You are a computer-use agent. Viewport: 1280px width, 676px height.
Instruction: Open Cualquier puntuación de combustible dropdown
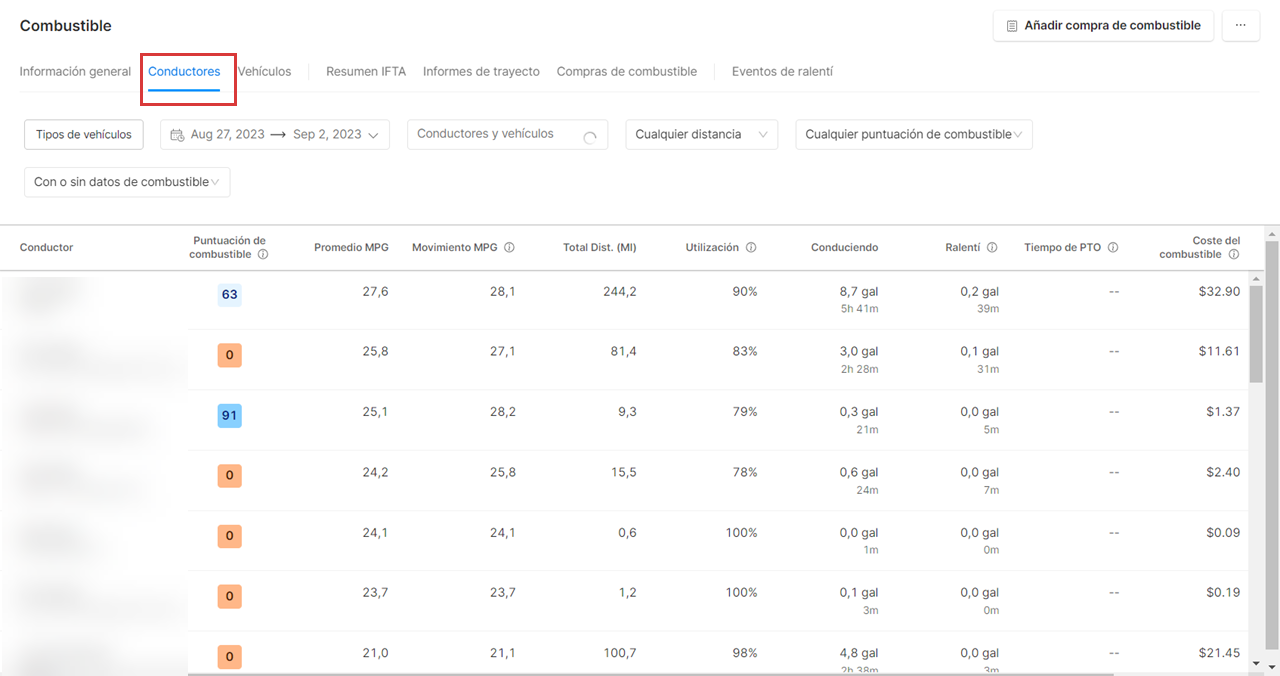pos(913,134)
